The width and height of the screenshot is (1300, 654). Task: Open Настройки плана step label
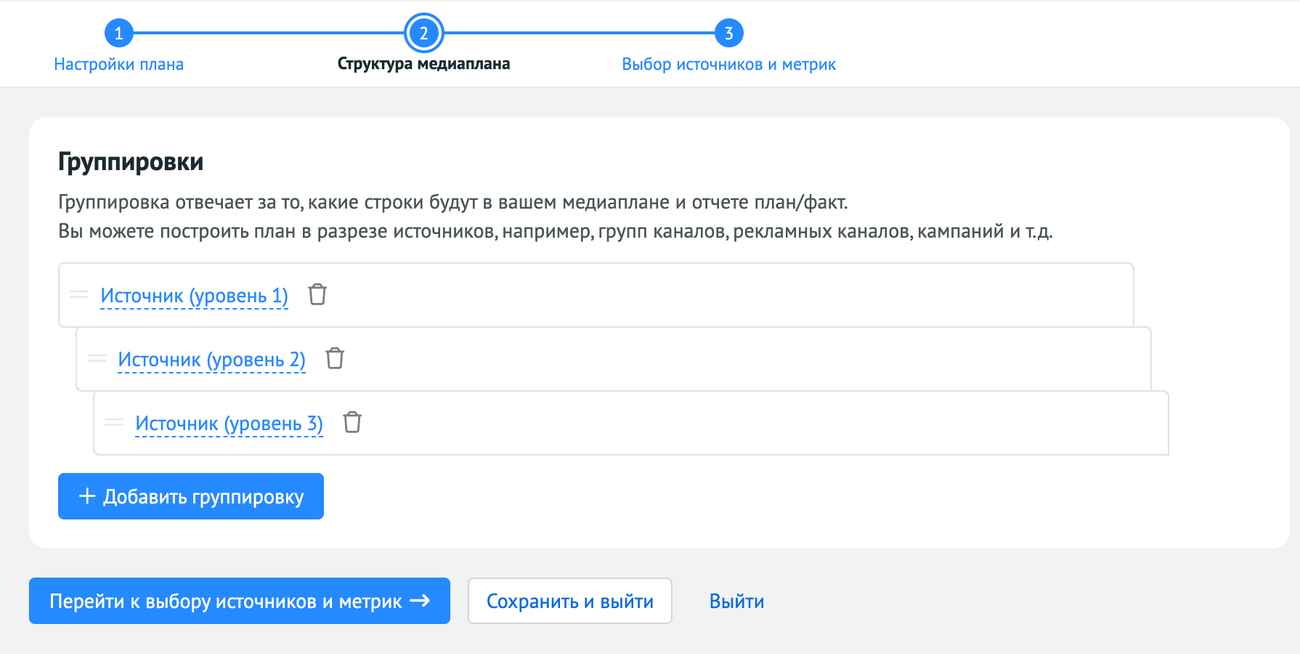119,64
